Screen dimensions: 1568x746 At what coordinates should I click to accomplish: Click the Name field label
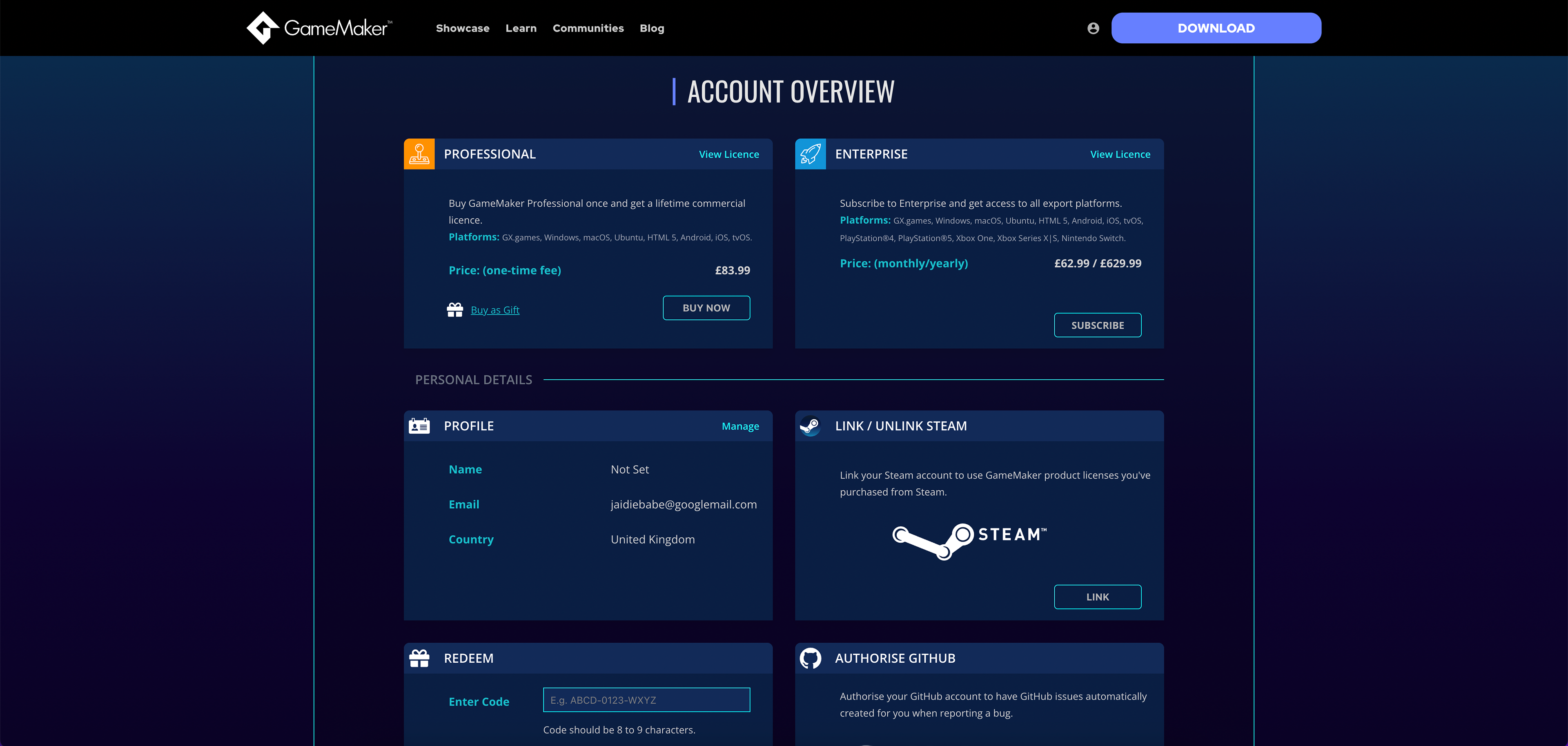[x=465, y=469]
